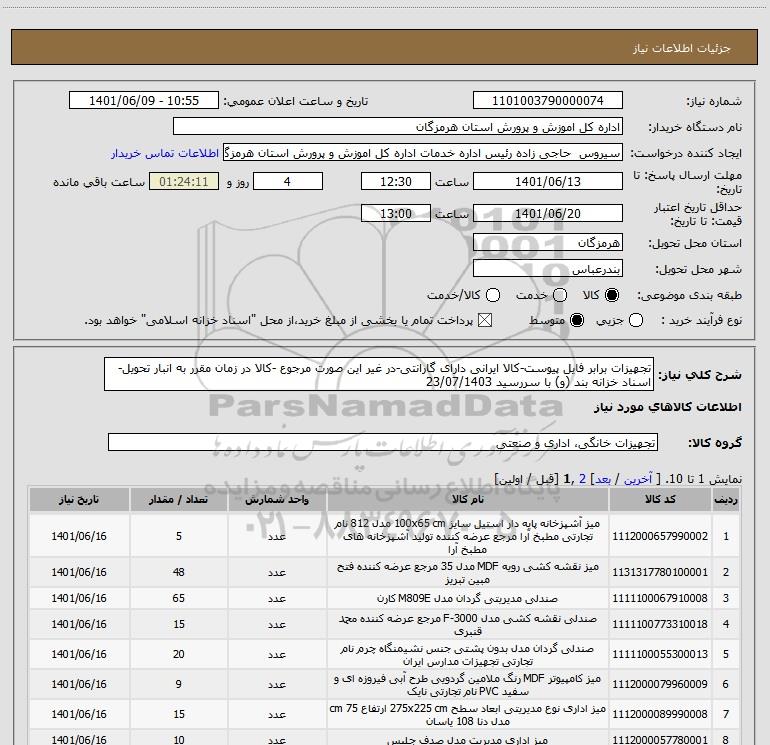
Task: Click the ردیف column header
Action: pyautogui.click(x=726, y=499)
